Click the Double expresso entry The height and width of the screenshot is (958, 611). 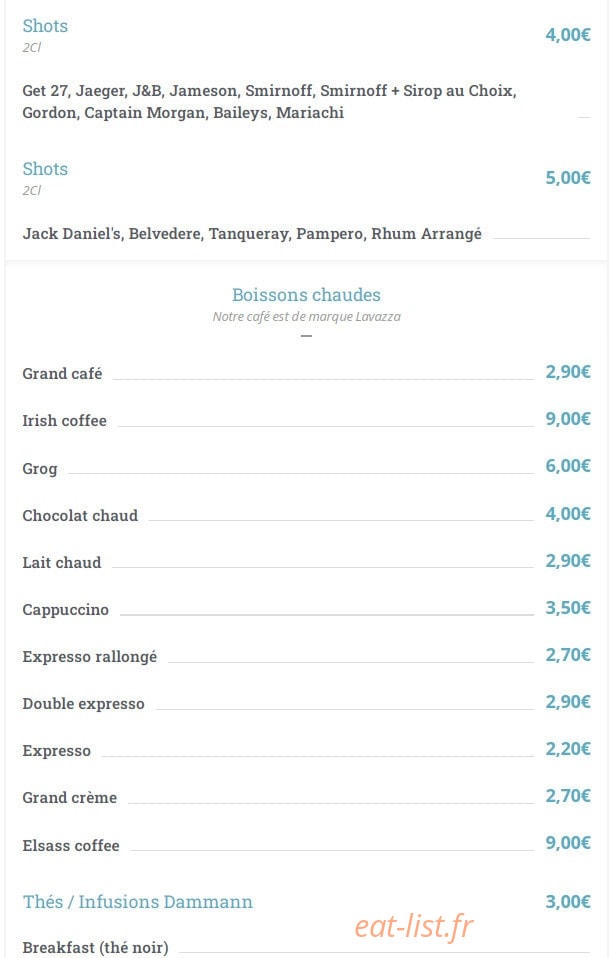click(x=84, y=704)
